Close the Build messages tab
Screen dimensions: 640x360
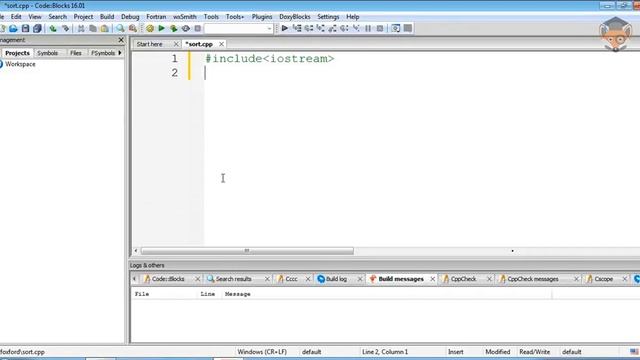tap(433, 279)
